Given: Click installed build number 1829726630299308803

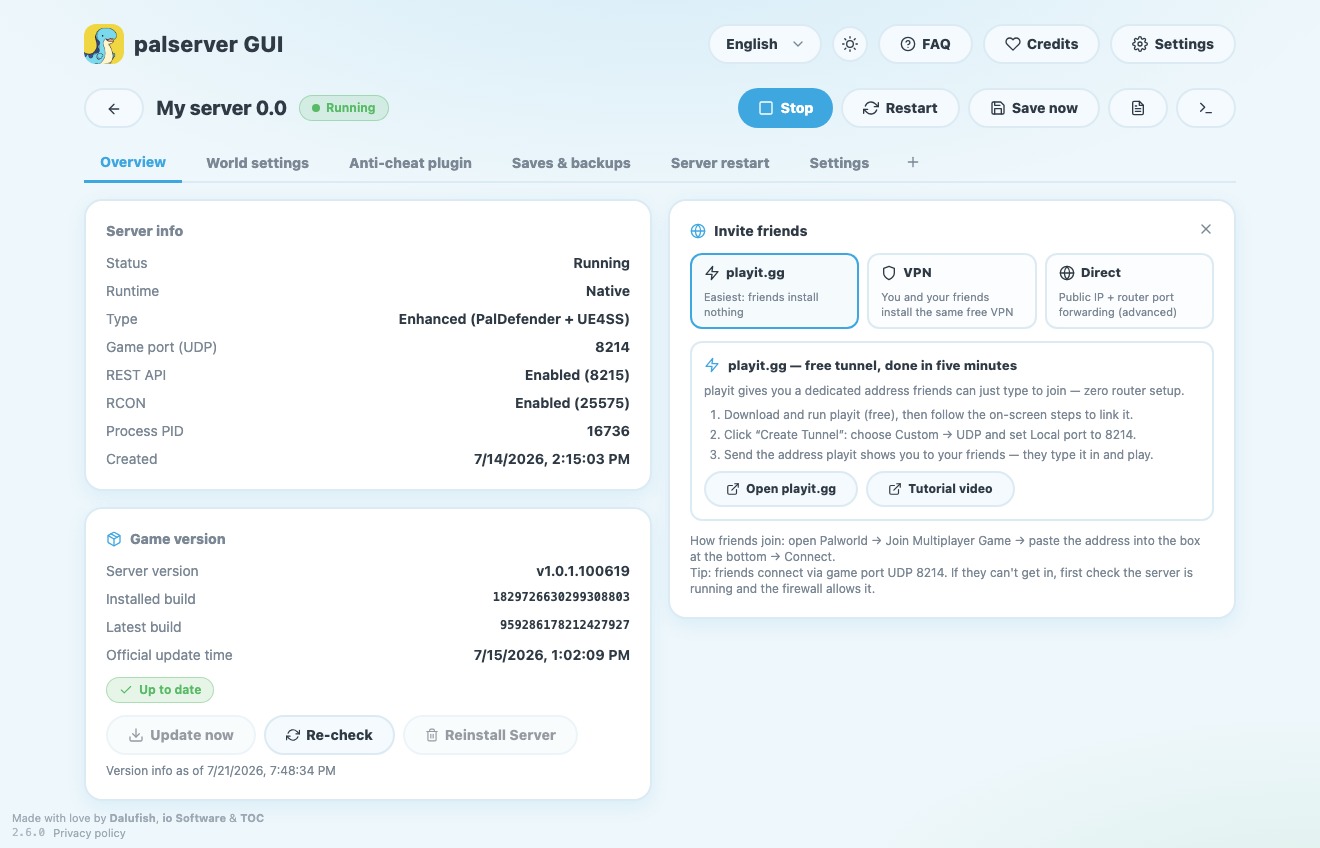Looking at the screenshot, I should 561,597.
